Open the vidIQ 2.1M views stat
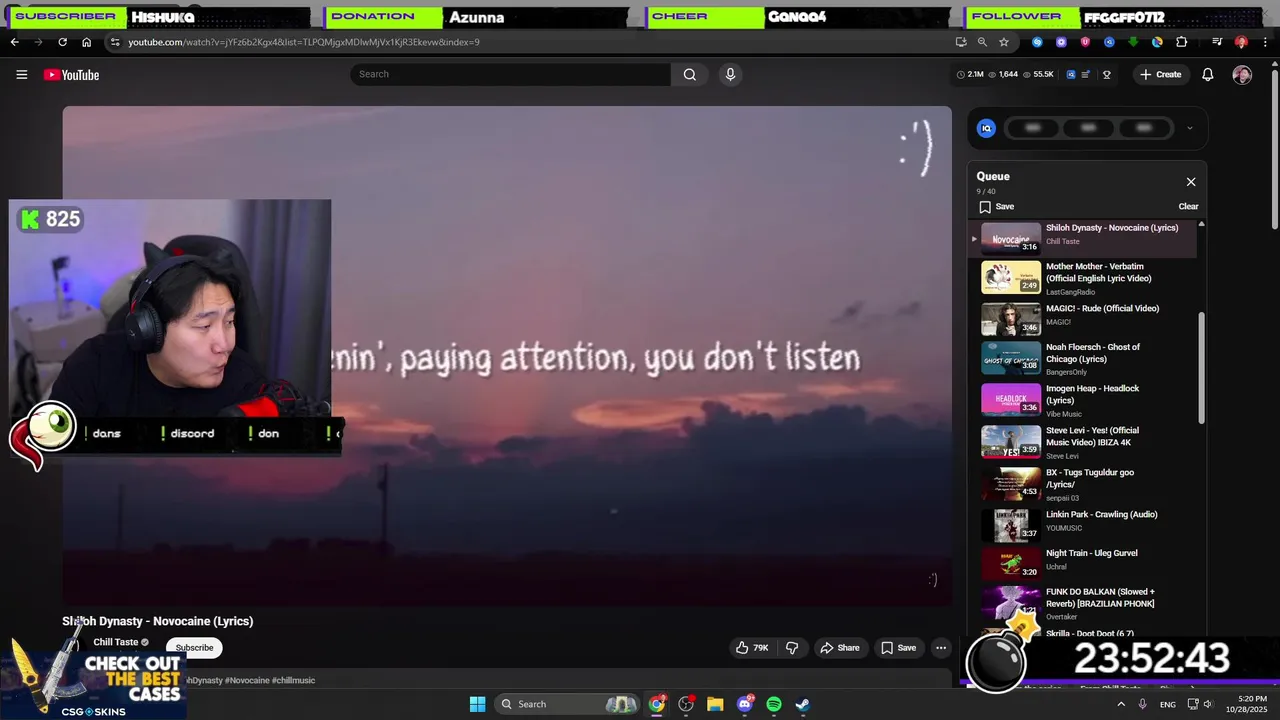This screenshot has width=1280, height=720. pyautogui.click(x=970, y=74)
